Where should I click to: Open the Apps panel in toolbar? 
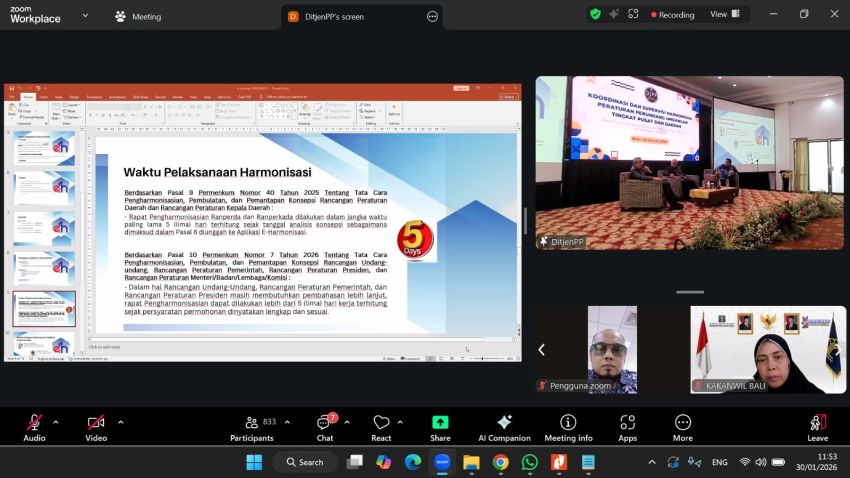coord(628,428)
